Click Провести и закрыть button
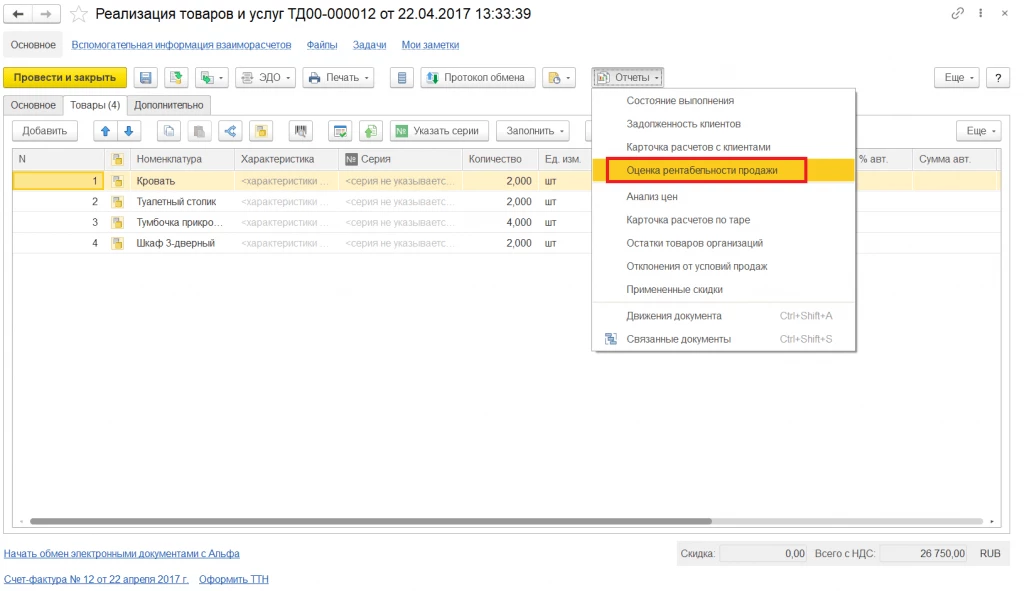Screen dimensions: 1024x591 65,78
